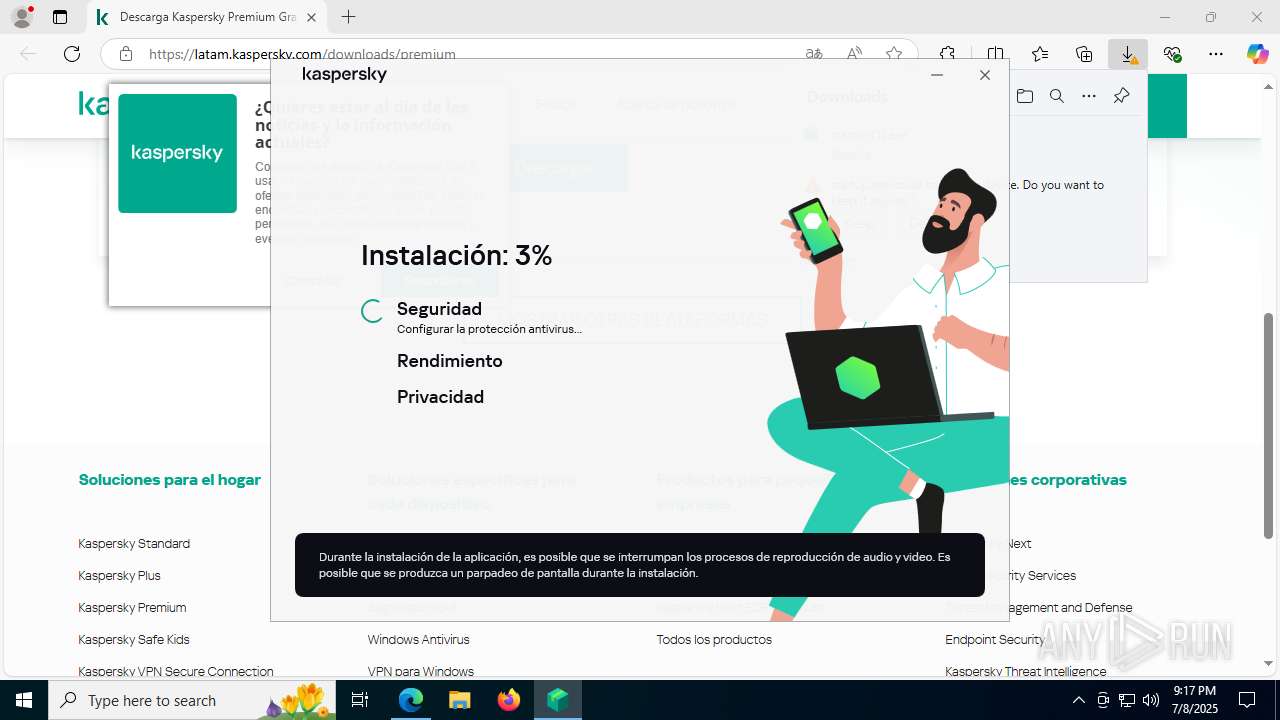Open network status tray icon

[1127, 700]
